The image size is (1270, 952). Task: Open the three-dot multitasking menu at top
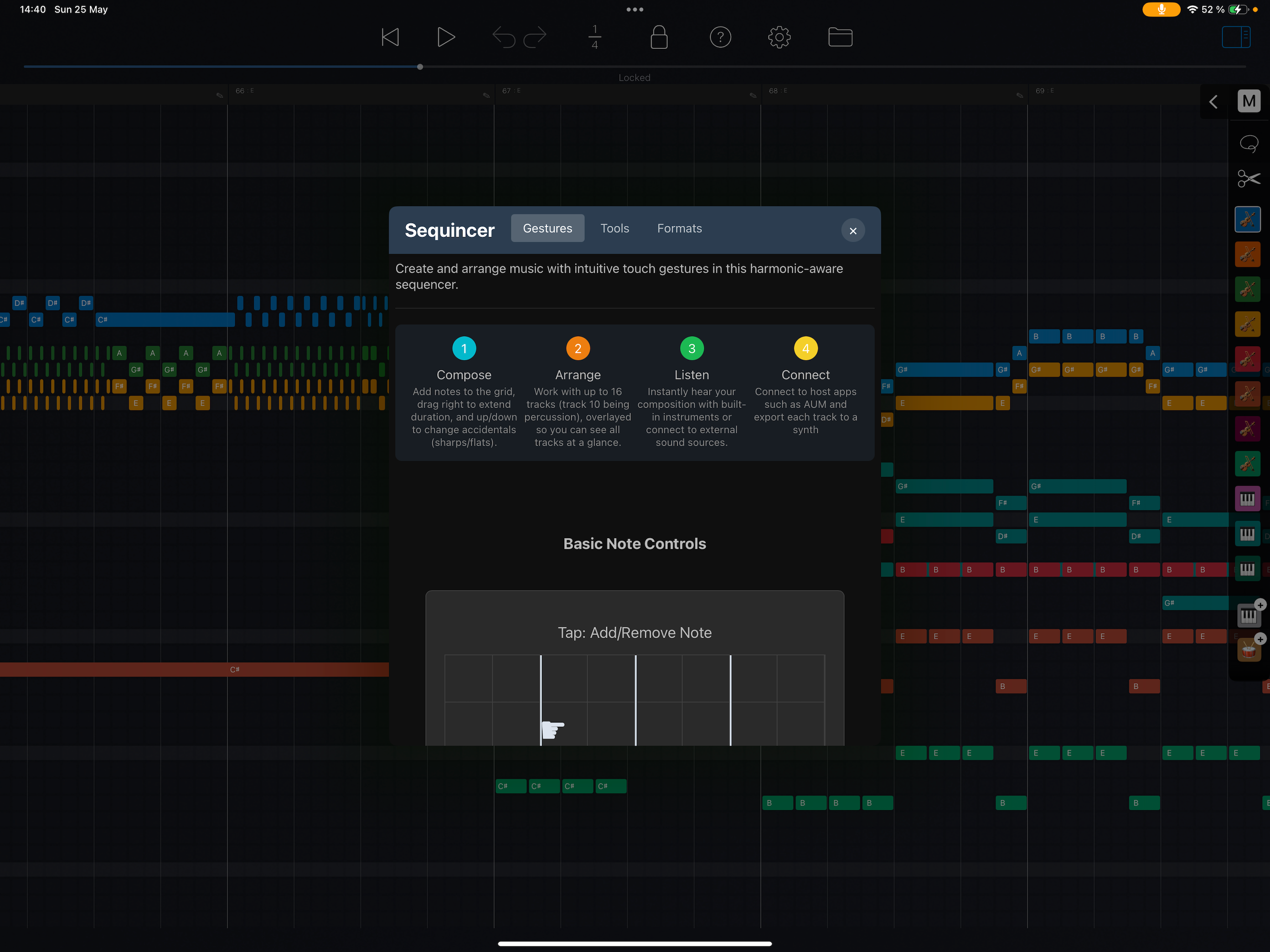(x=635, y=9)
